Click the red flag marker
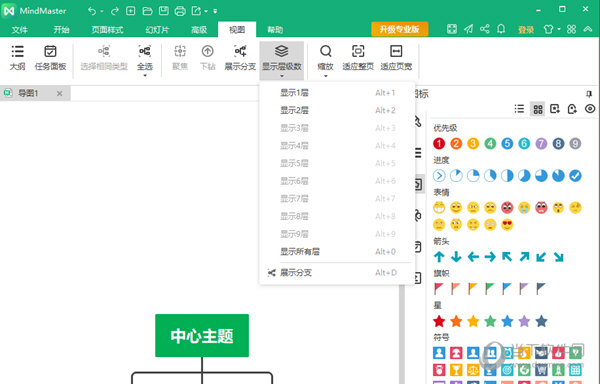Screen dimensions: 600x384 [x=439, y=288]
